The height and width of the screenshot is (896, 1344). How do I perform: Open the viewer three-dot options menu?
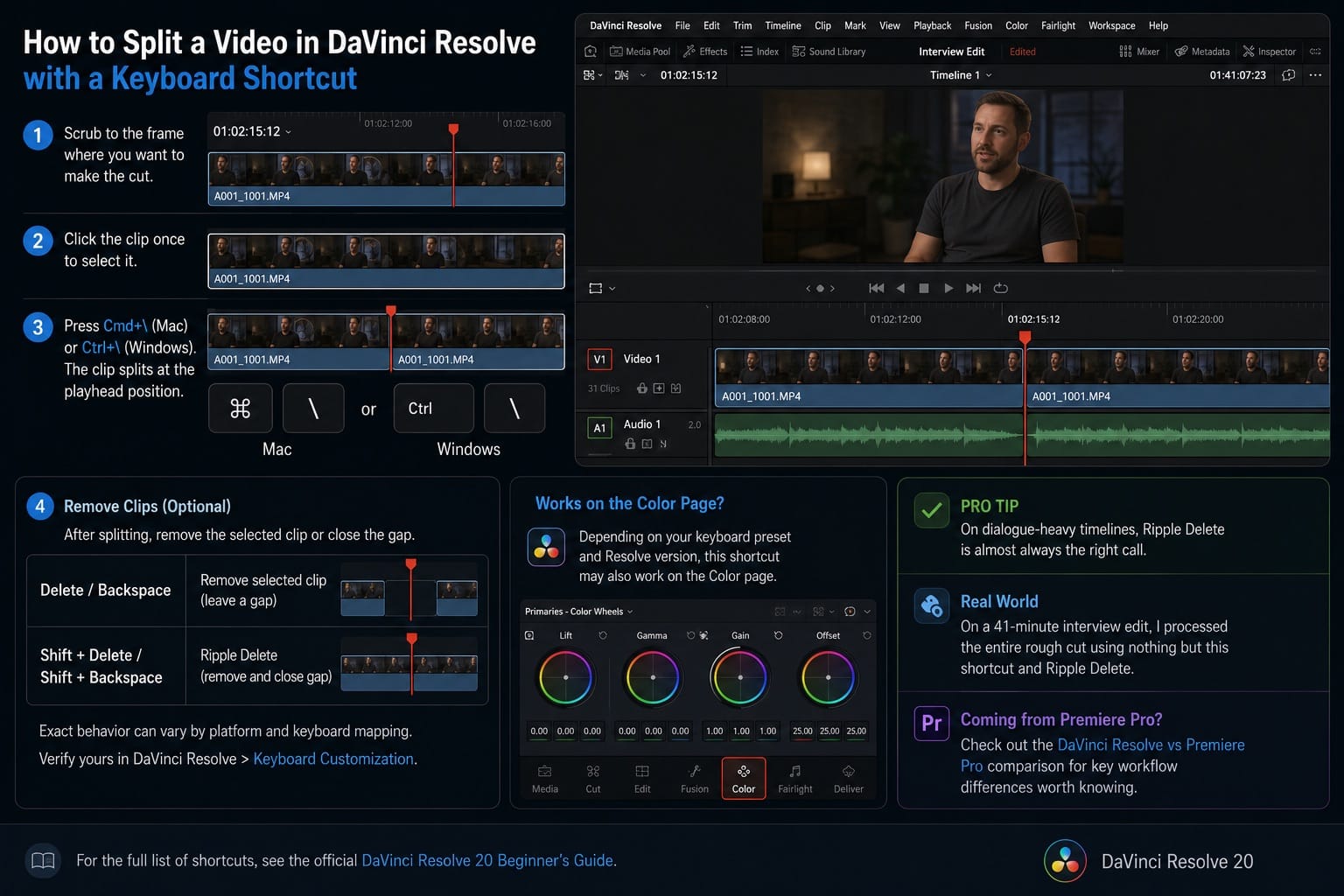tap(1315, 75)
